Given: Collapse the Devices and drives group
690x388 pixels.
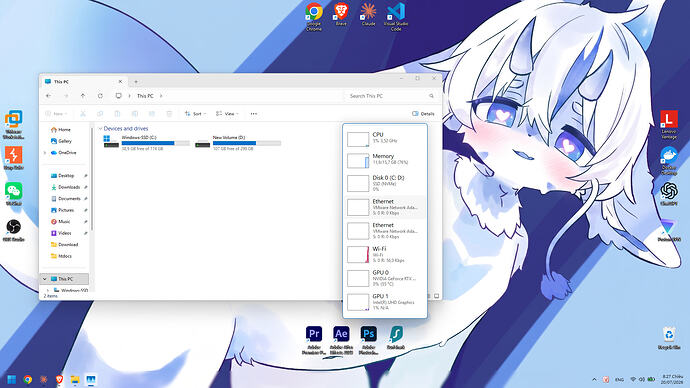Looking at the screenshot, I should coord(100,128).
